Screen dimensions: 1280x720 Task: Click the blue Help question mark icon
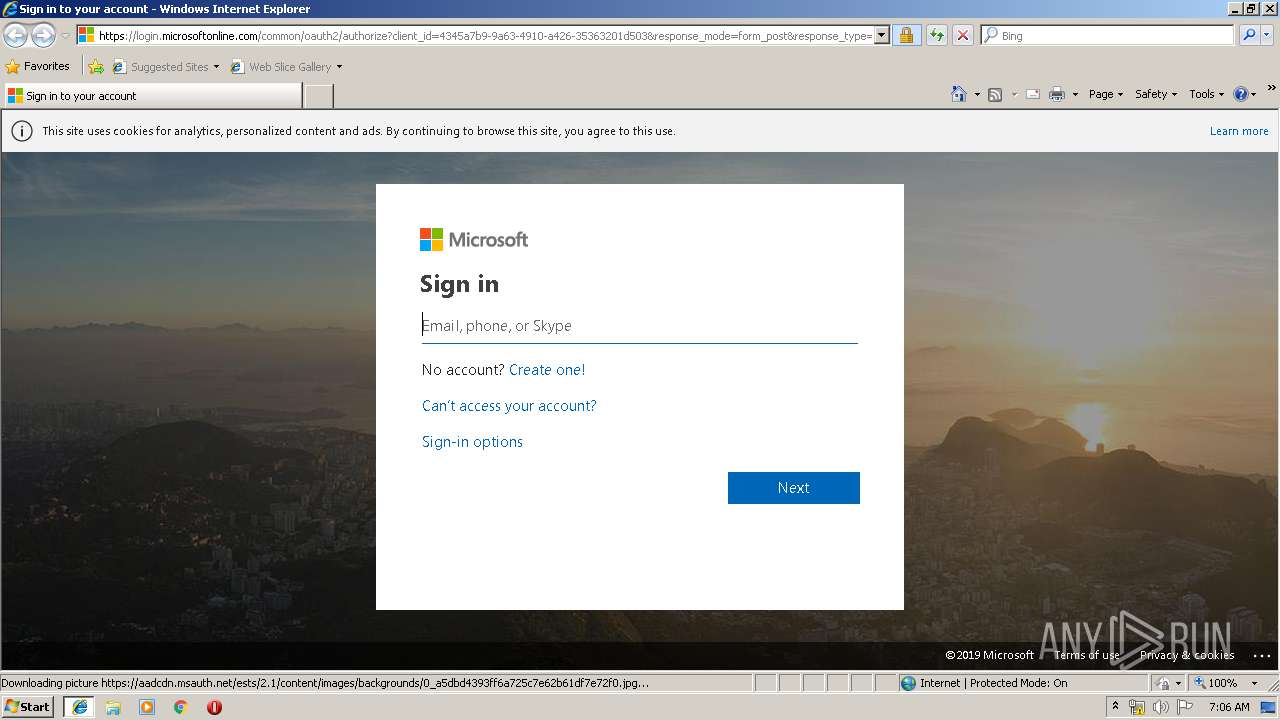[1241, 94]
